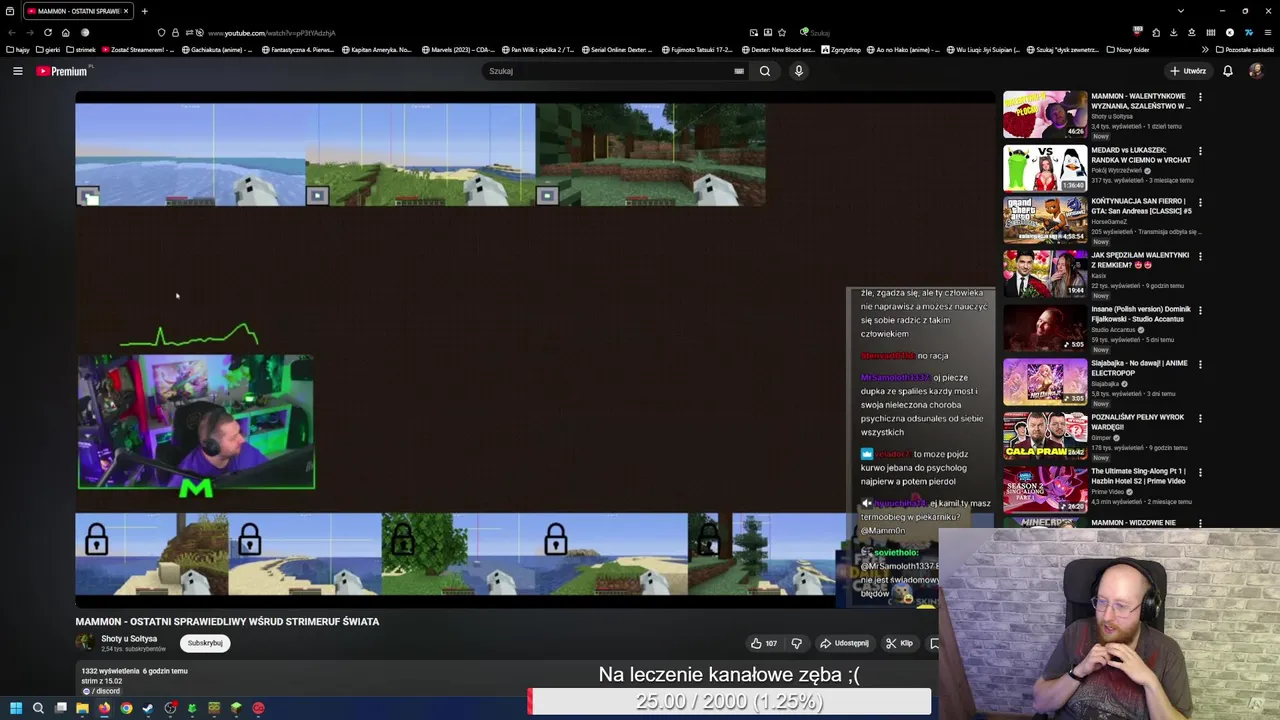Viewport: 1280px width, 720px height.
Task: Open options menu for MEDARD vs ŁUKASZEK video
Action: (1200, 151)
